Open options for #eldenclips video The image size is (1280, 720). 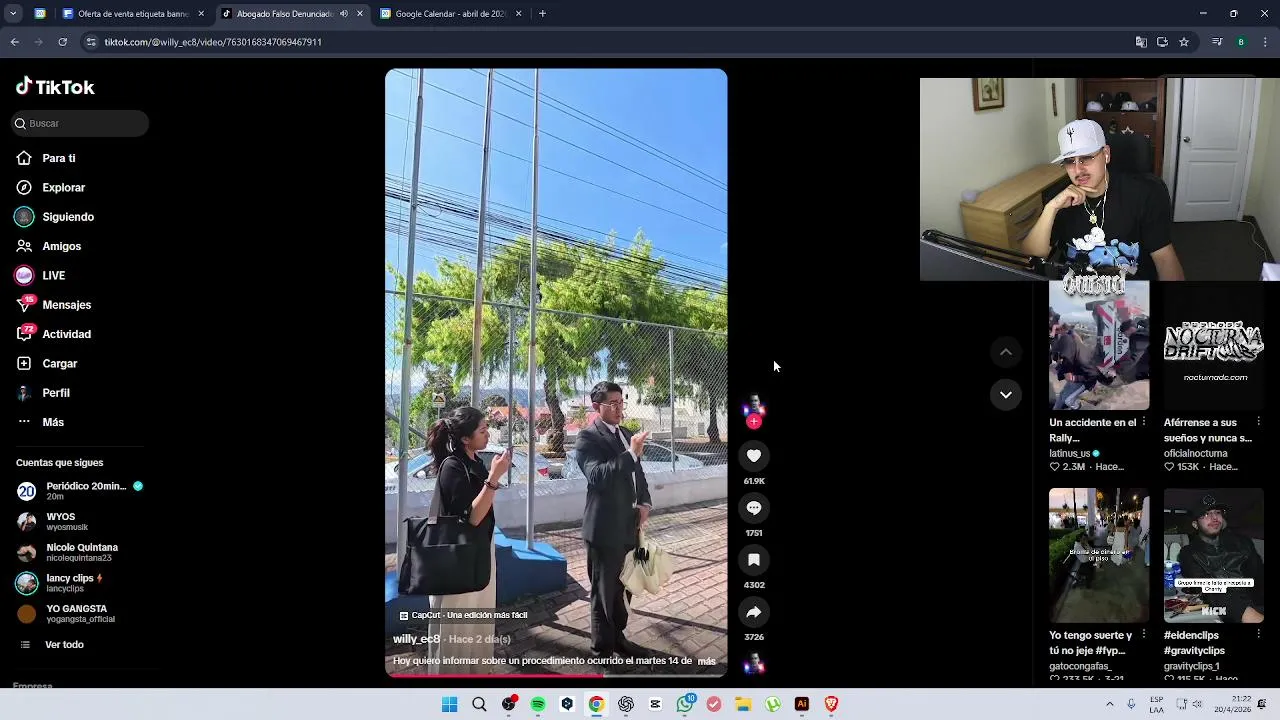point(1259,634)
